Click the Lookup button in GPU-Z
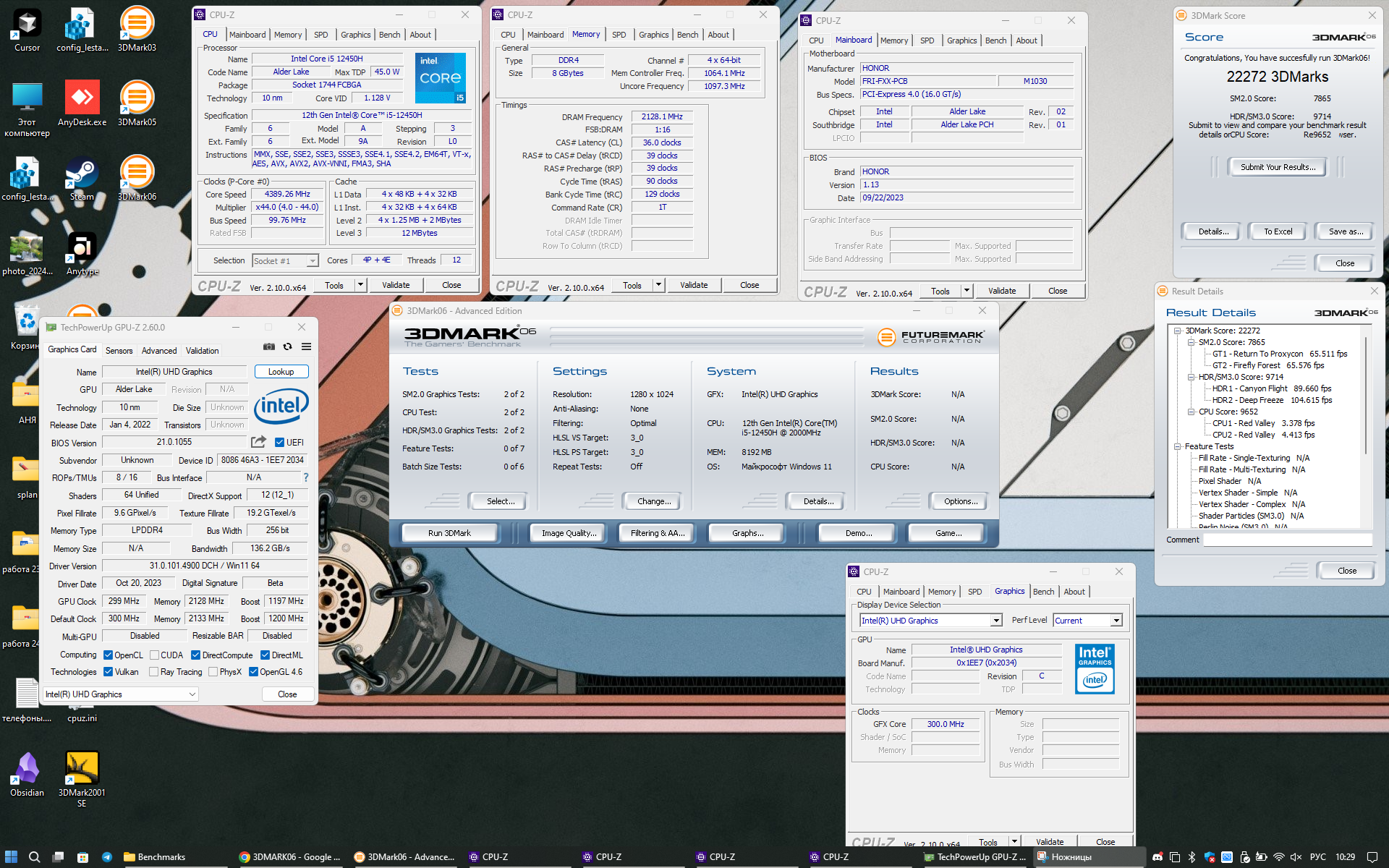The height and width of the screenshot is (868, 1389). tap(281, 371)
